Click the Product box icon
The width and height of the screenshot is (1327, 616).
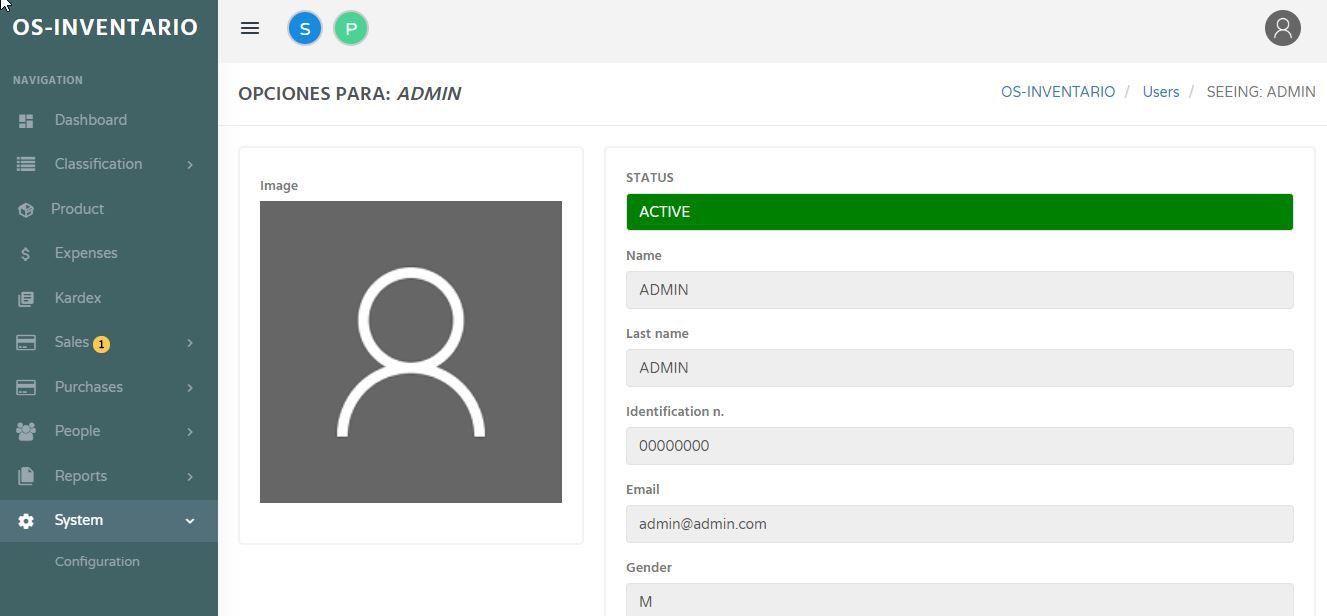26,210
